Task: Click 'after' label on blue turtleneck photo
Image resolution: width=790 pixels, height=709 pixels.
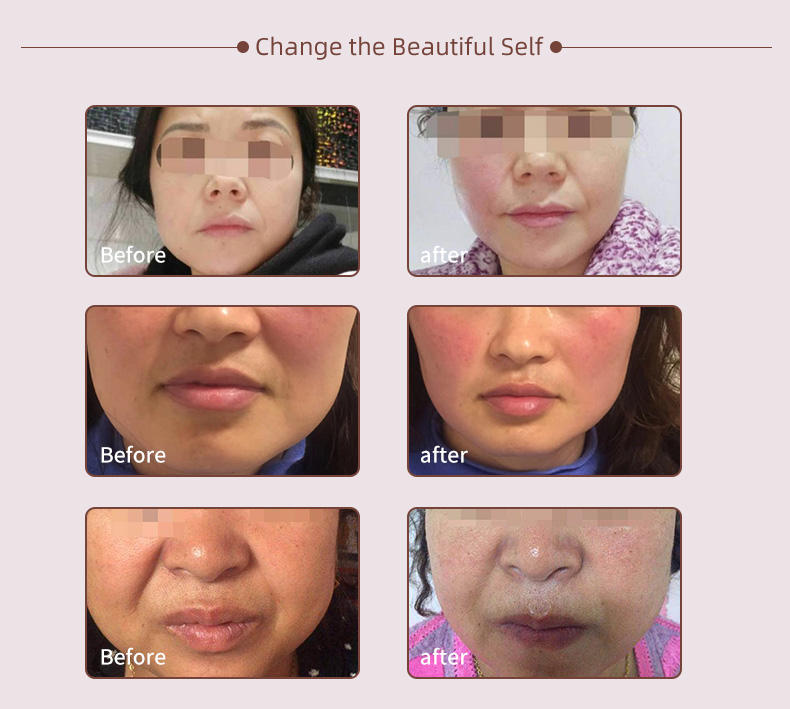Action: (444, 455)
